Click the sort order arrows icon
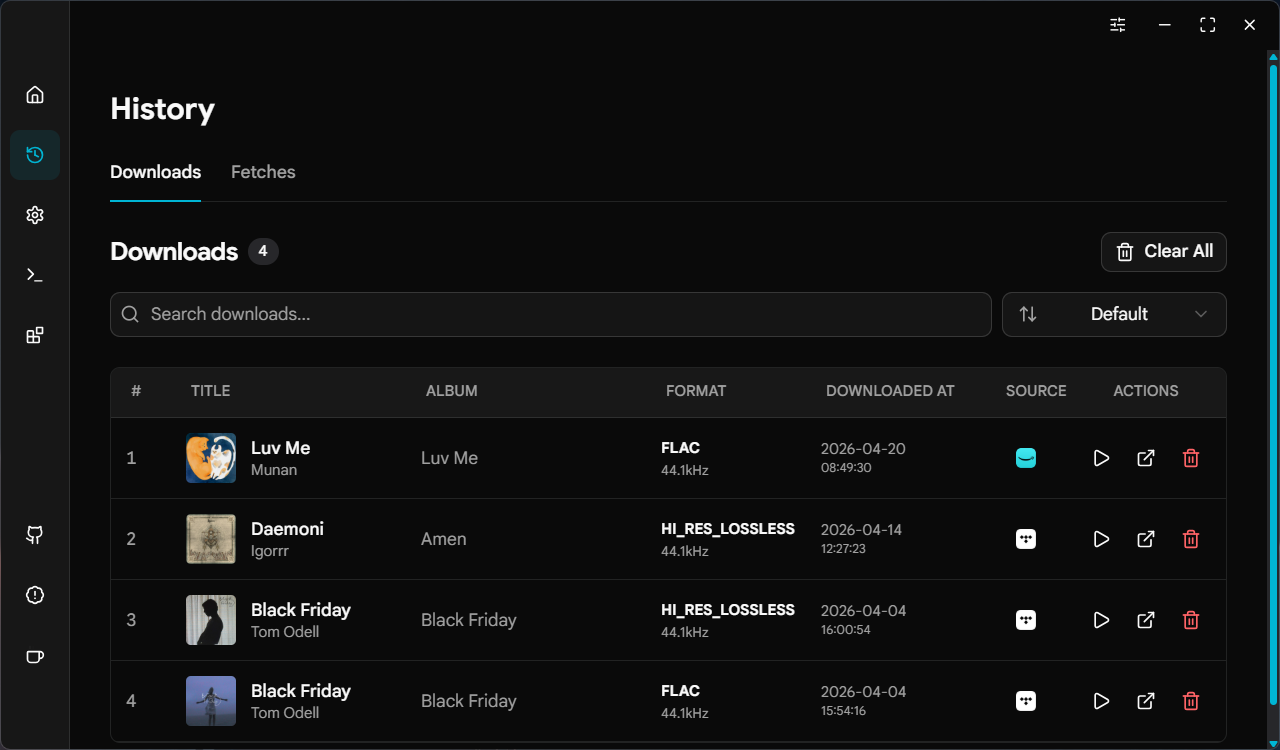Screen dimensions: 1280x750 click(x=1028, y=314)
